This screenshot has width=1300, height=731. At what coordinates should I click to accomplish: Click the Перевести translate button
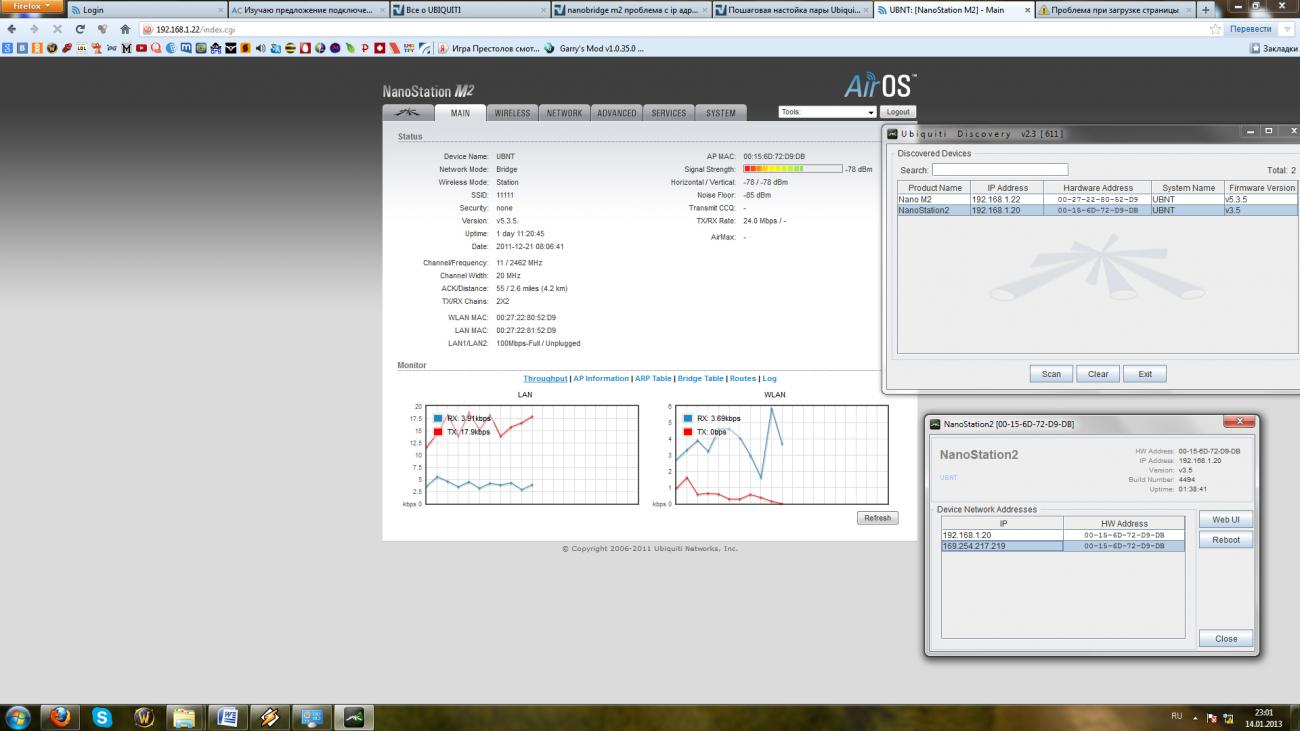[1250, 29]
